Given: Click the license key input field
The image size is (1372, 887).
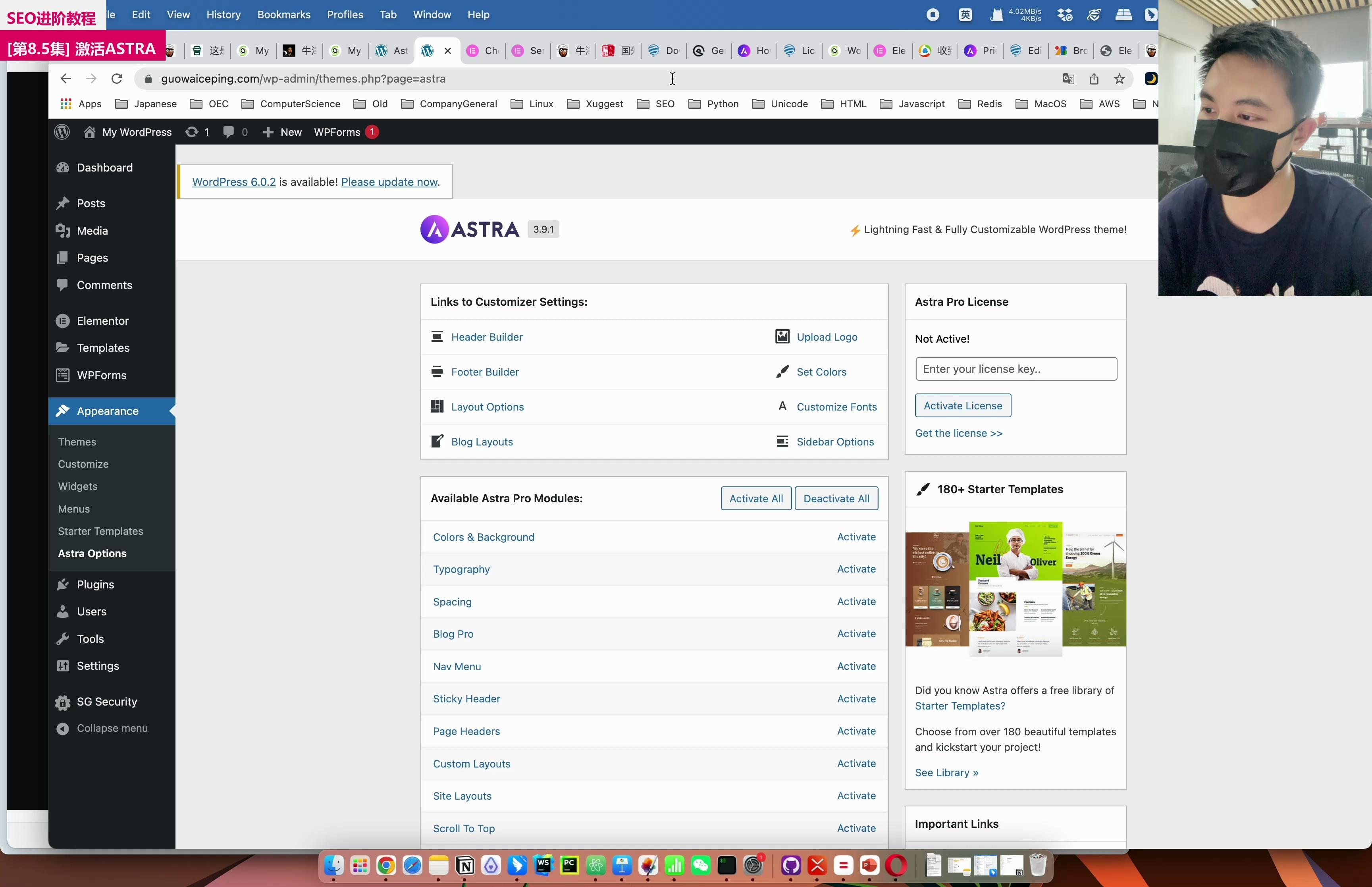Looking at the screenshot, I should 1016,368.
